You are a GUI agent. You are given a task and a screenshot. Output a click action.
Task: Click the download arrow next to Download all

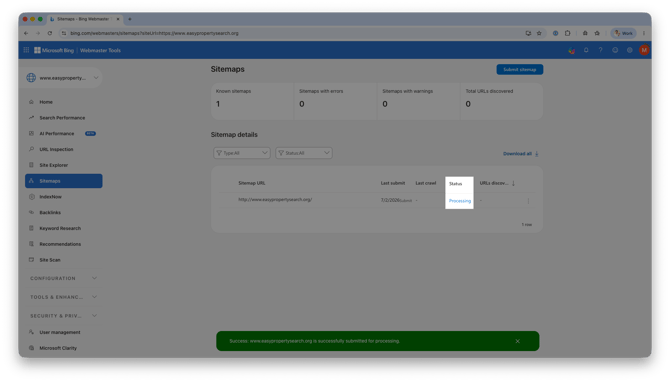537,154
